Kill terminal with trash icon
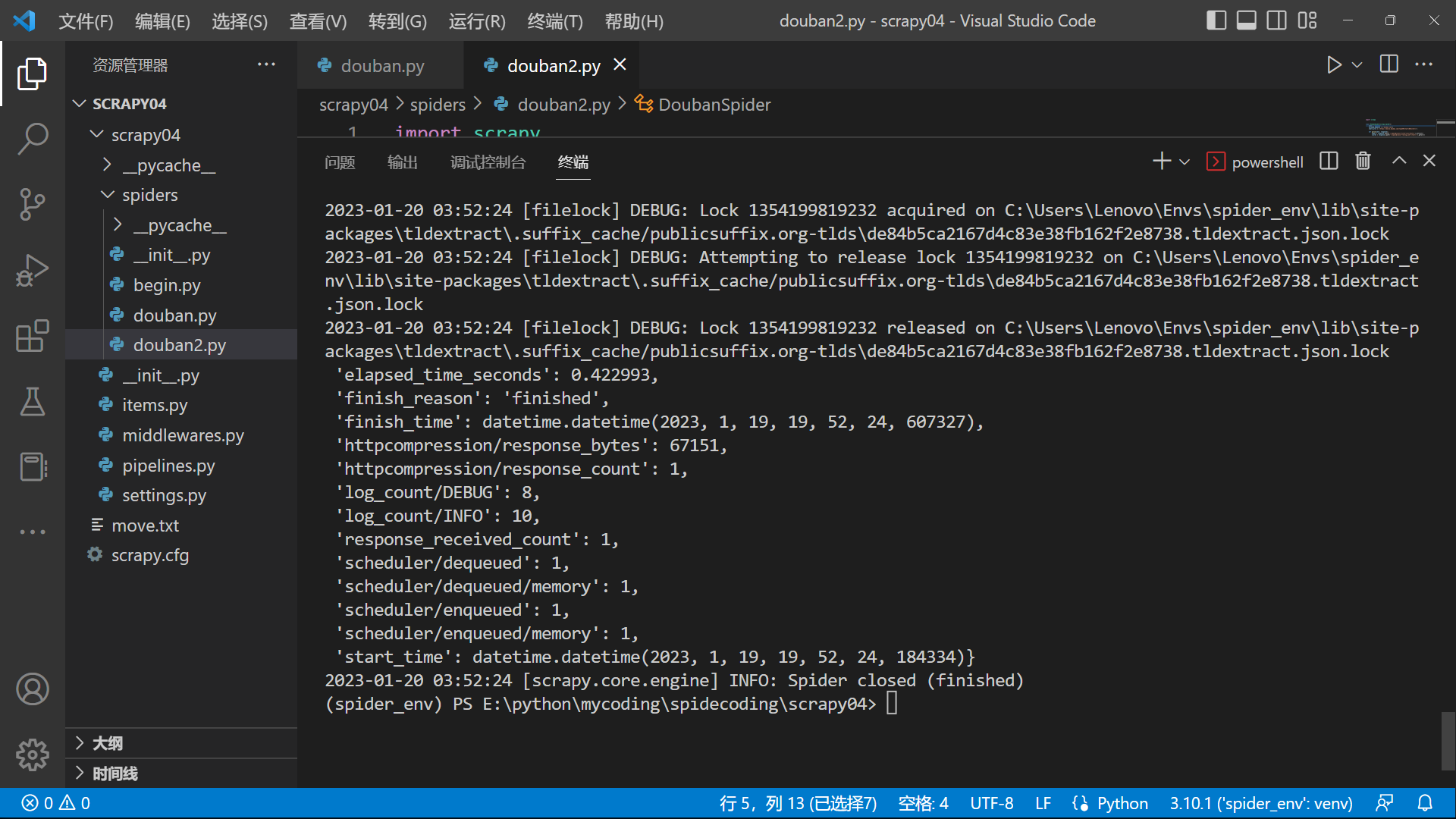The height and width of the screenshot is (819, 1456). (1363, 161)
